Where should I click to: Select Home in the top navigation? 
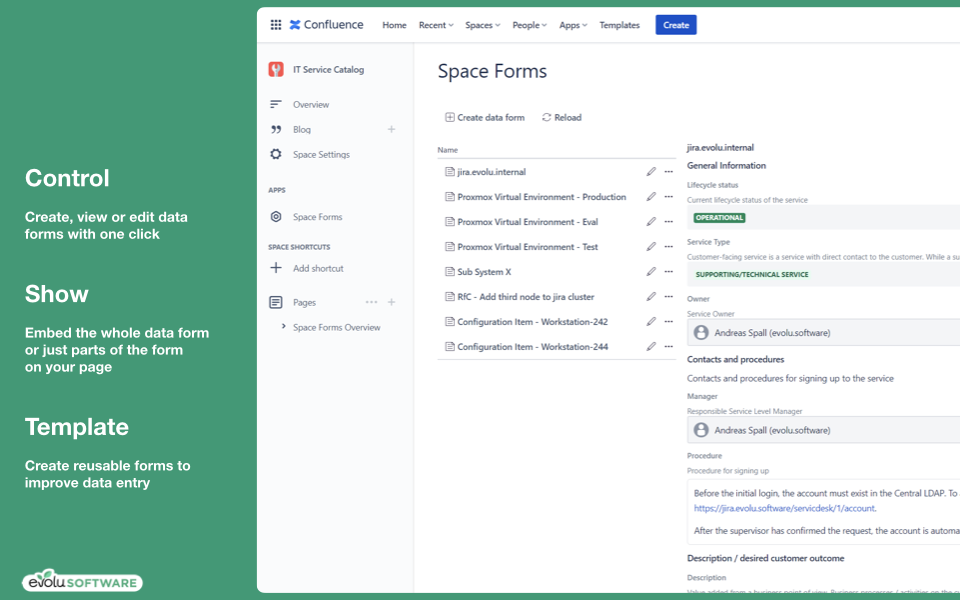394,24
